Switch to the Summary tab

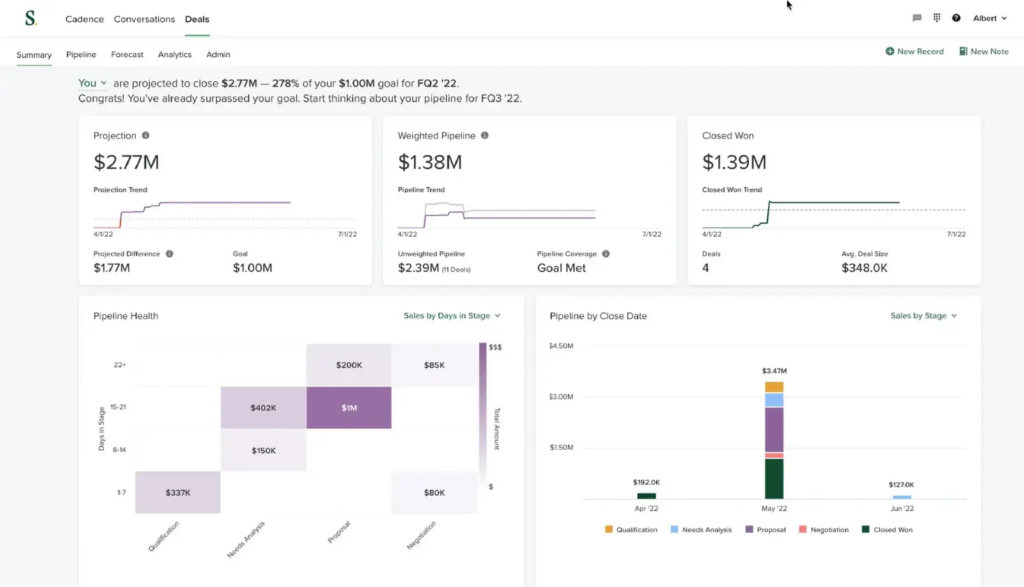click(34, 55)
